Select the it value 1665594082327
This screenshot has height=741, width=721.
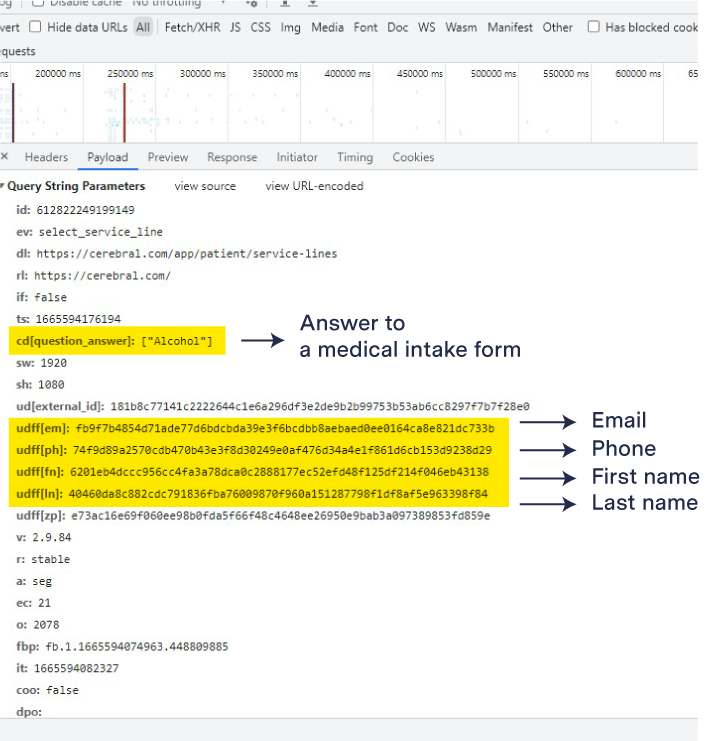[x=77, y=668]
